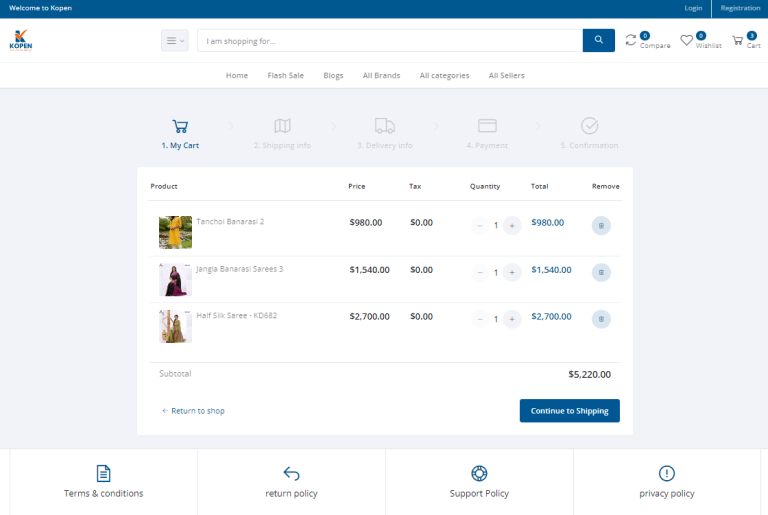The height and width of the screenshot is (515, 768).
Task: Expand the categories hamburger dropdown
Action: [175, 41]
